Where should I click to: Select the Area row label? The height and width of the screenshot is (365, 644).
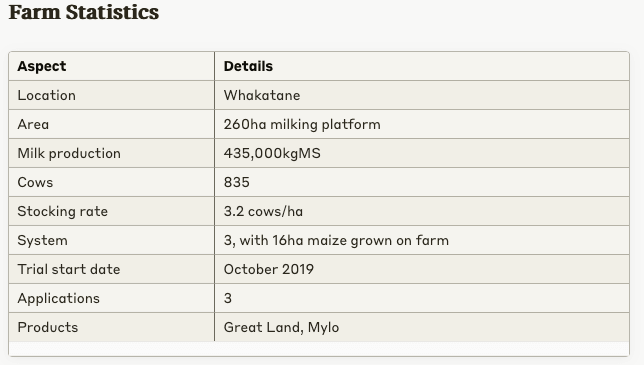click(x=33, y=124)
